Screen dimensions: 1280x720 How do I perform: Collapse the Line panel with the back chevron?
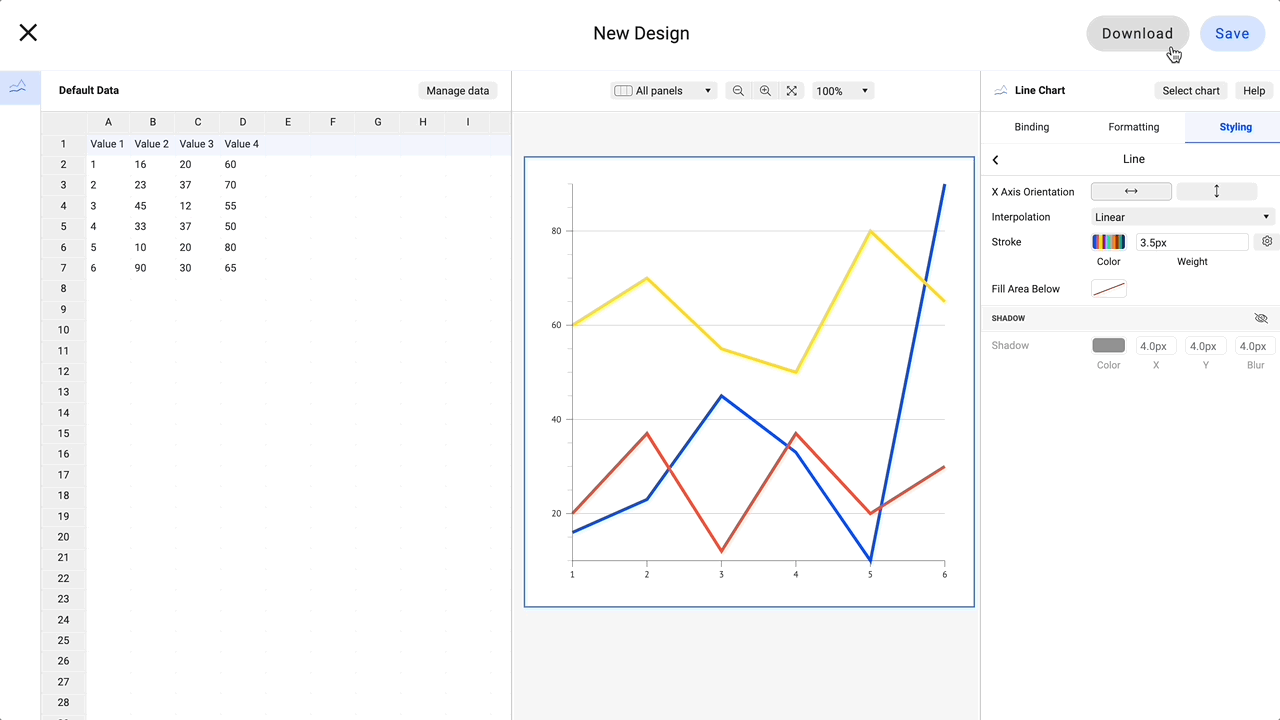click(995, 159)
